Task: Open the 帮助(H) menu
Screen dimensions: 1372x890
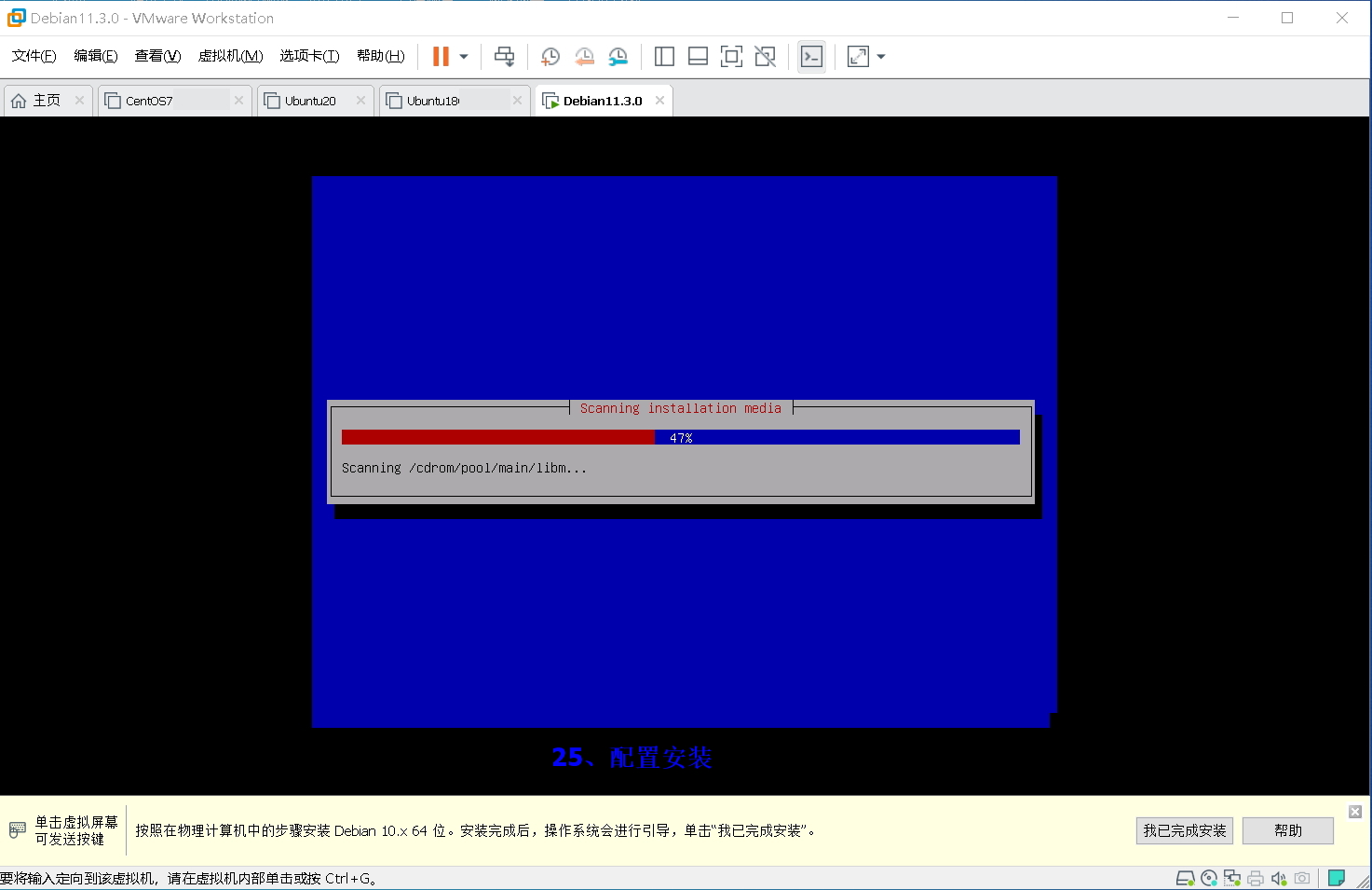Action: click(380, 56)
